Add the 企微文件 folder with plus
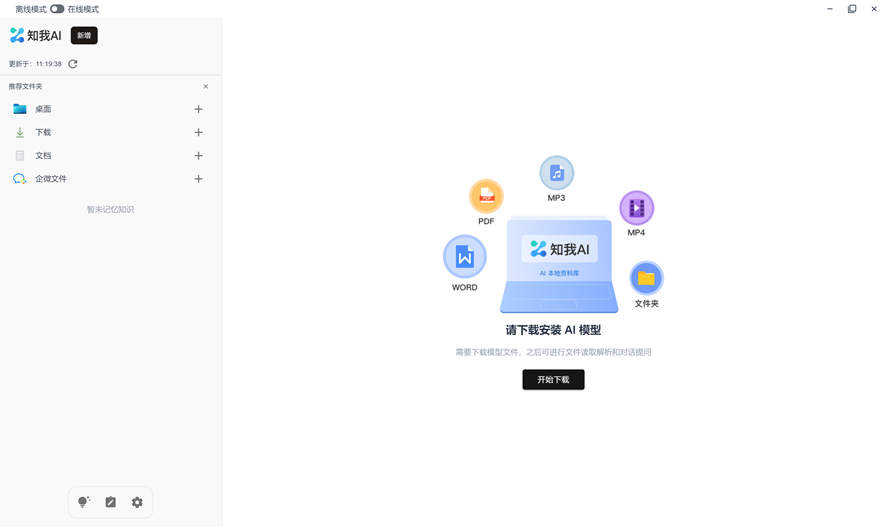 pos(198,179)
